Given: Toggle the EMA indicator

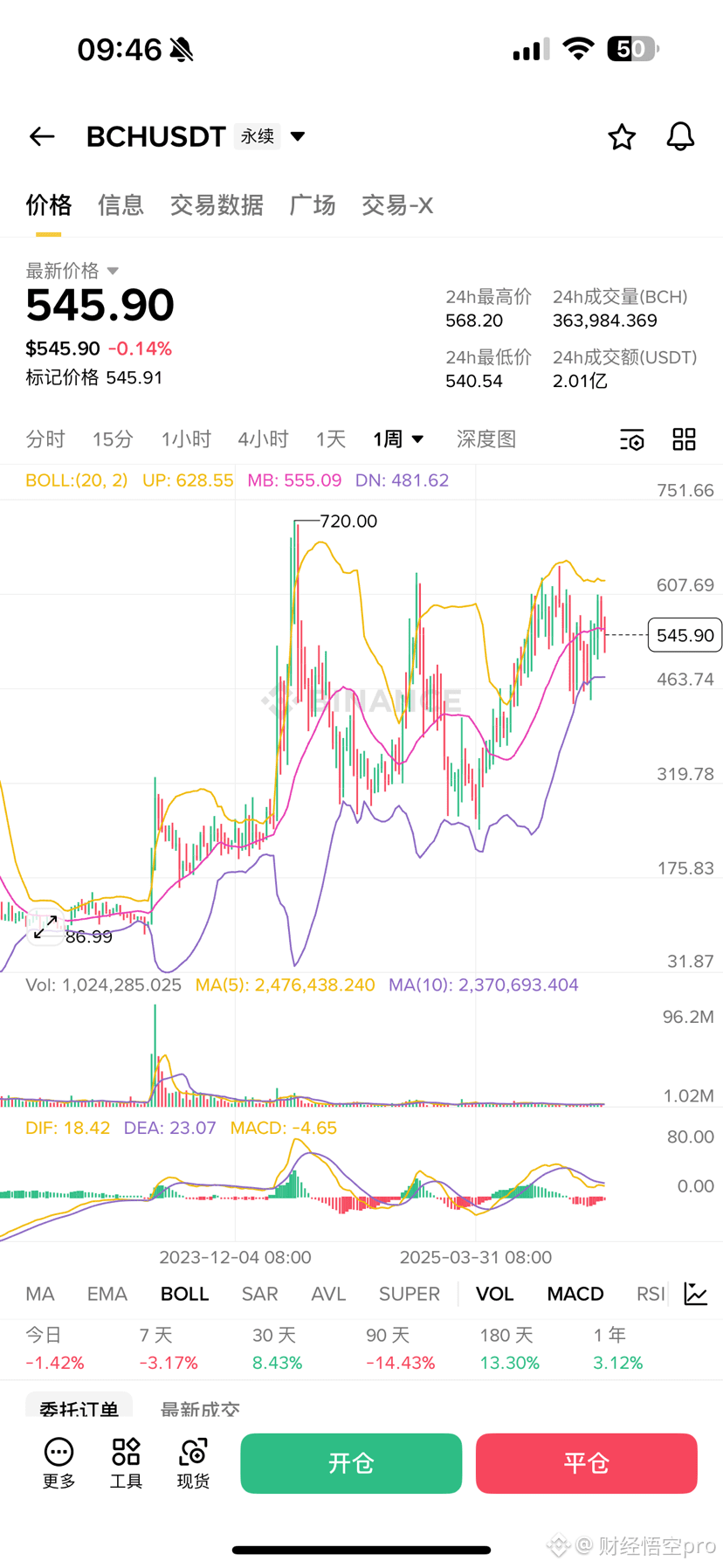Looking at the screenshot, I should click(107, 1294).
